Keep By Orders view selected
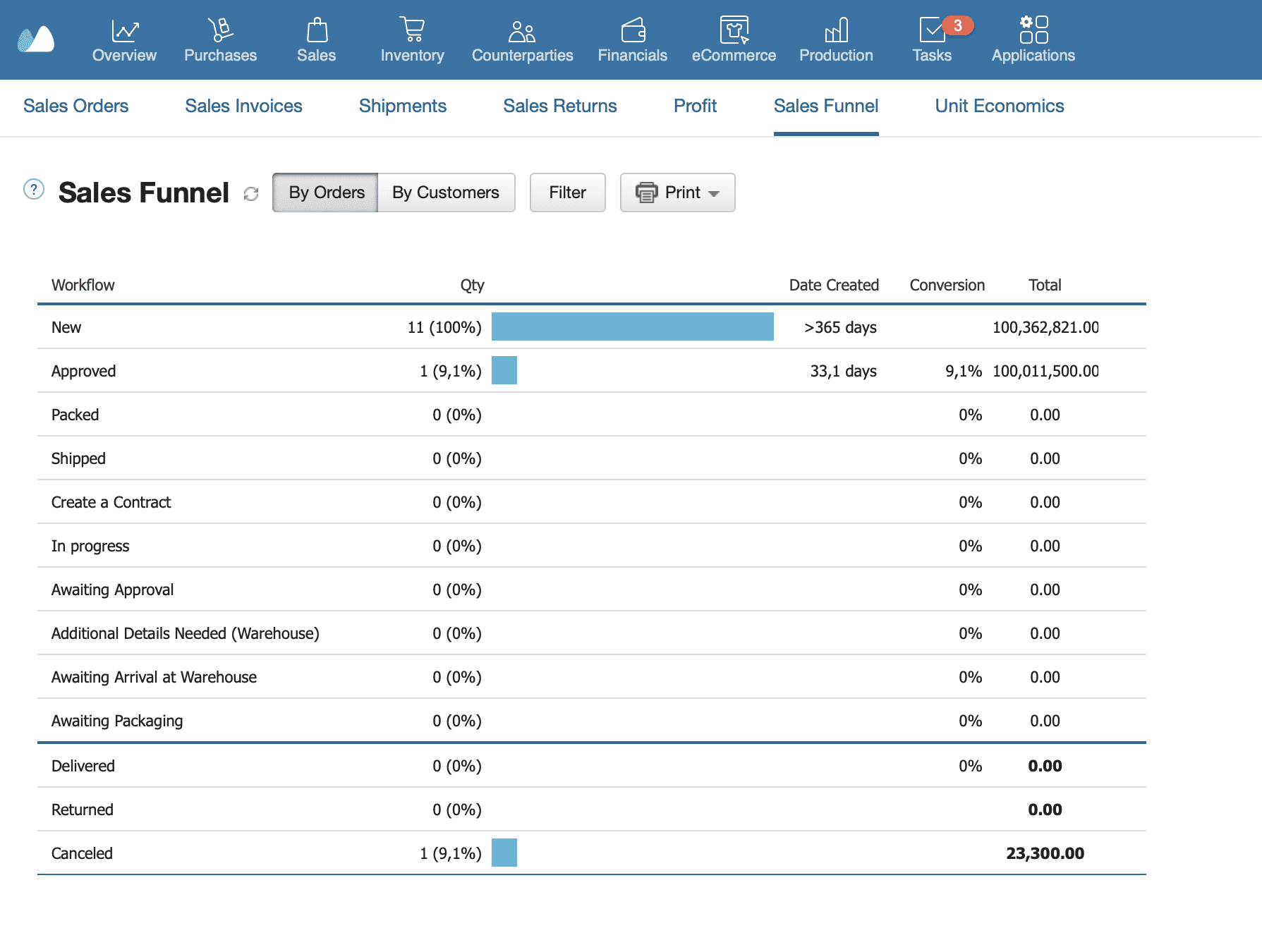The width and height of the screenshot is (1262, 952). (325, 192)
